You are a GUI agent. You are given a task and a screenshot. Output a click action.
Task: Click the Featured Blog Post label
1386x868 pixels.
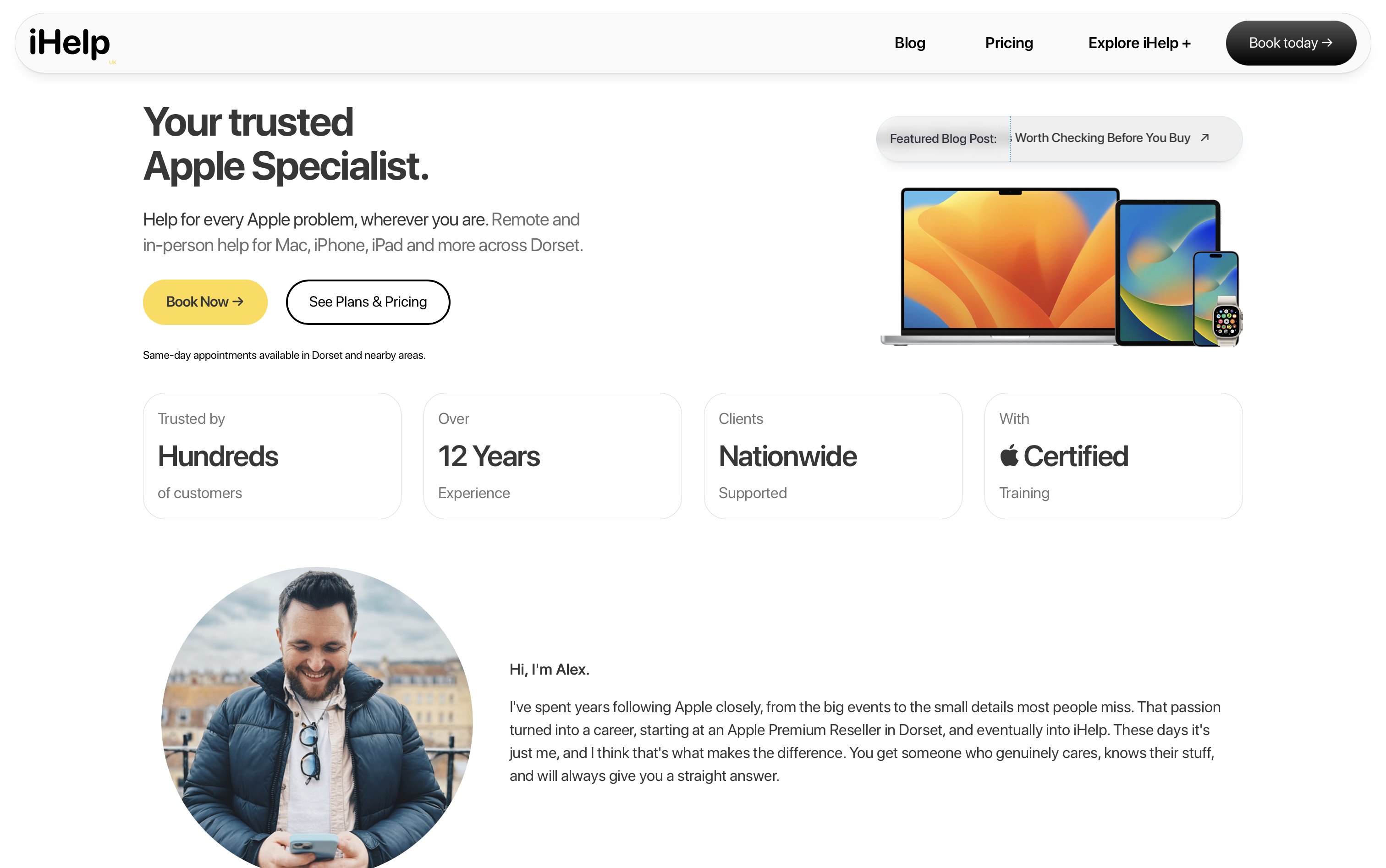[x=943, y=139]
